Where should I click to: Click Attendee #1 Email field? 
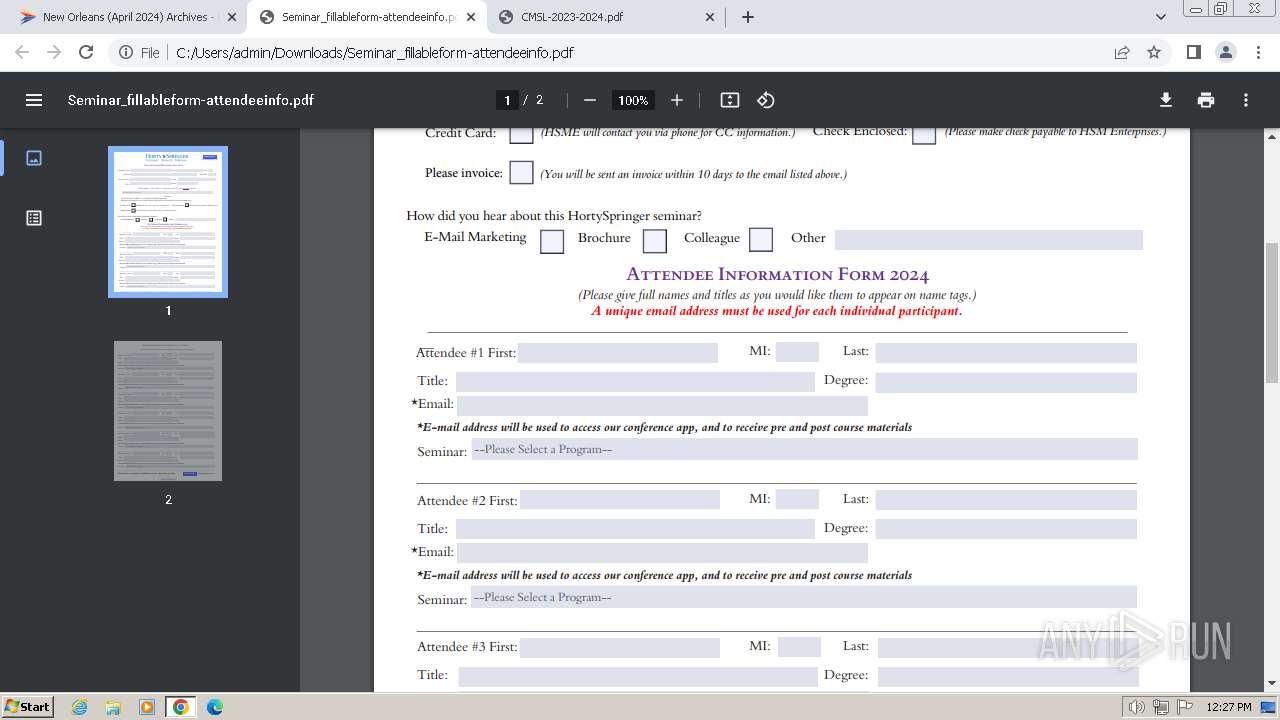tap(662, 405)
